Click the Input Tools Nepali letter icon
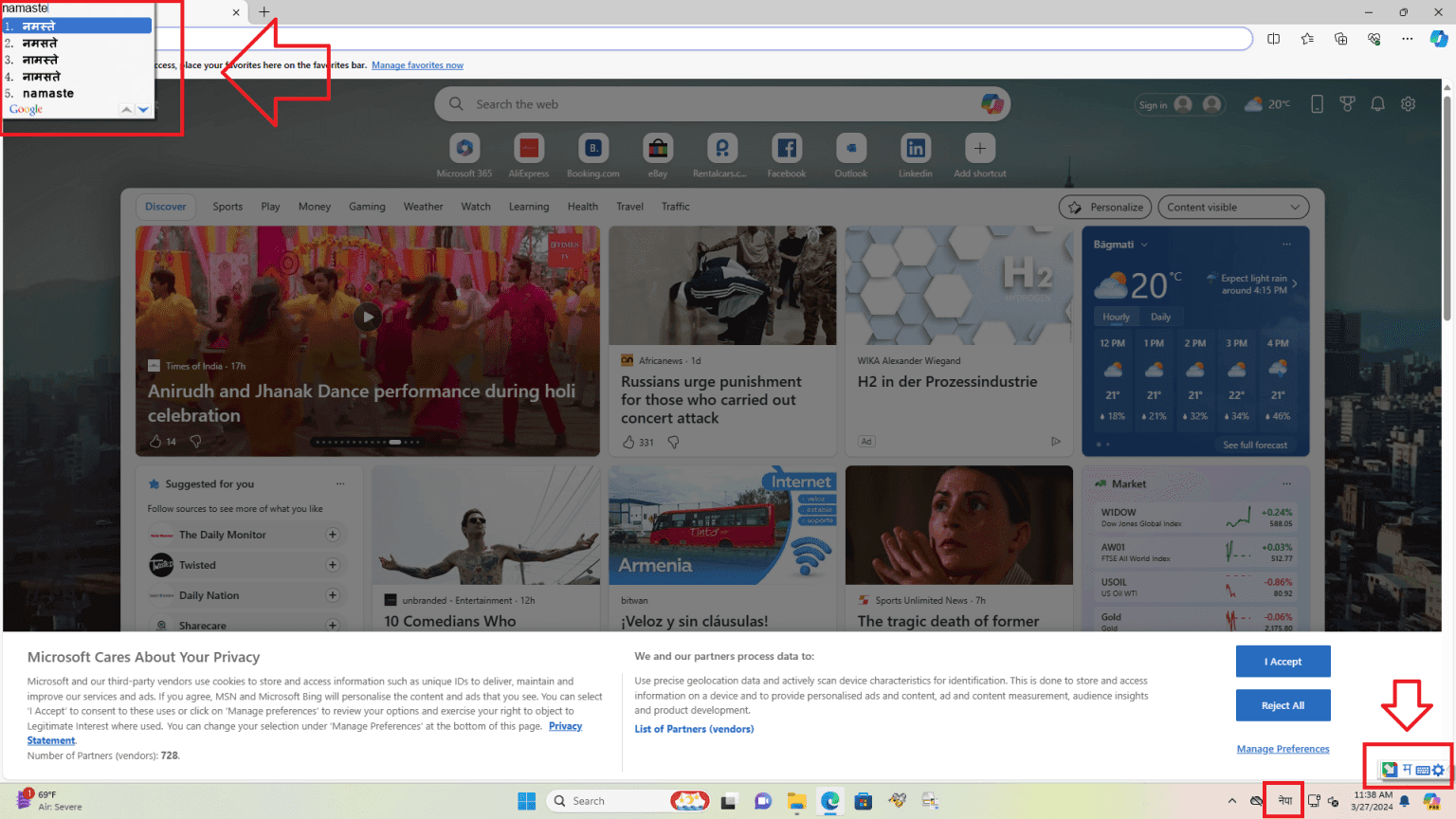Screen dimensions: 1456x819 pyautogui.click(x=1408, y=769)
